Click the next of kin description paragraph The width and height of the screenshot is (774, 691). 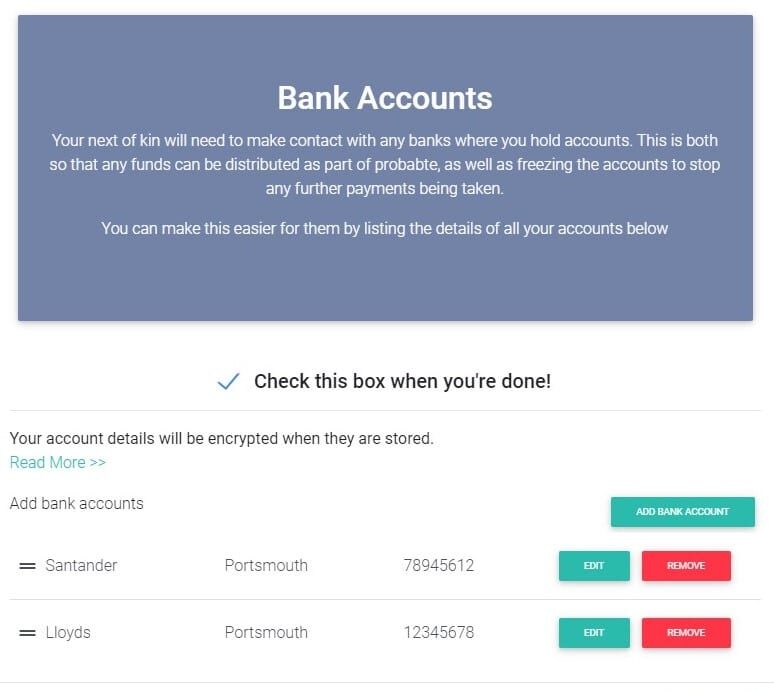[x=385, y=164]
